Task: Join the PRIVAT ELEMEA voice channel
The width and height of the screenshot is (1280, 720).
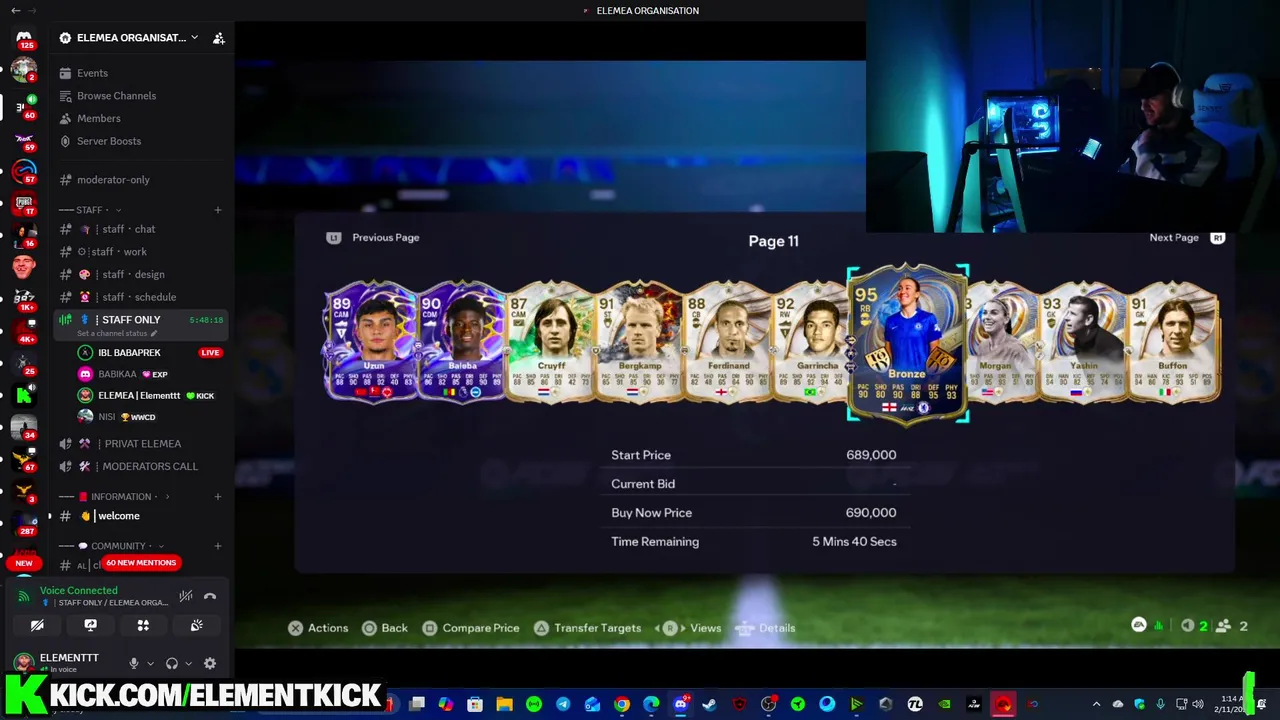Action: tap(140, 444)
